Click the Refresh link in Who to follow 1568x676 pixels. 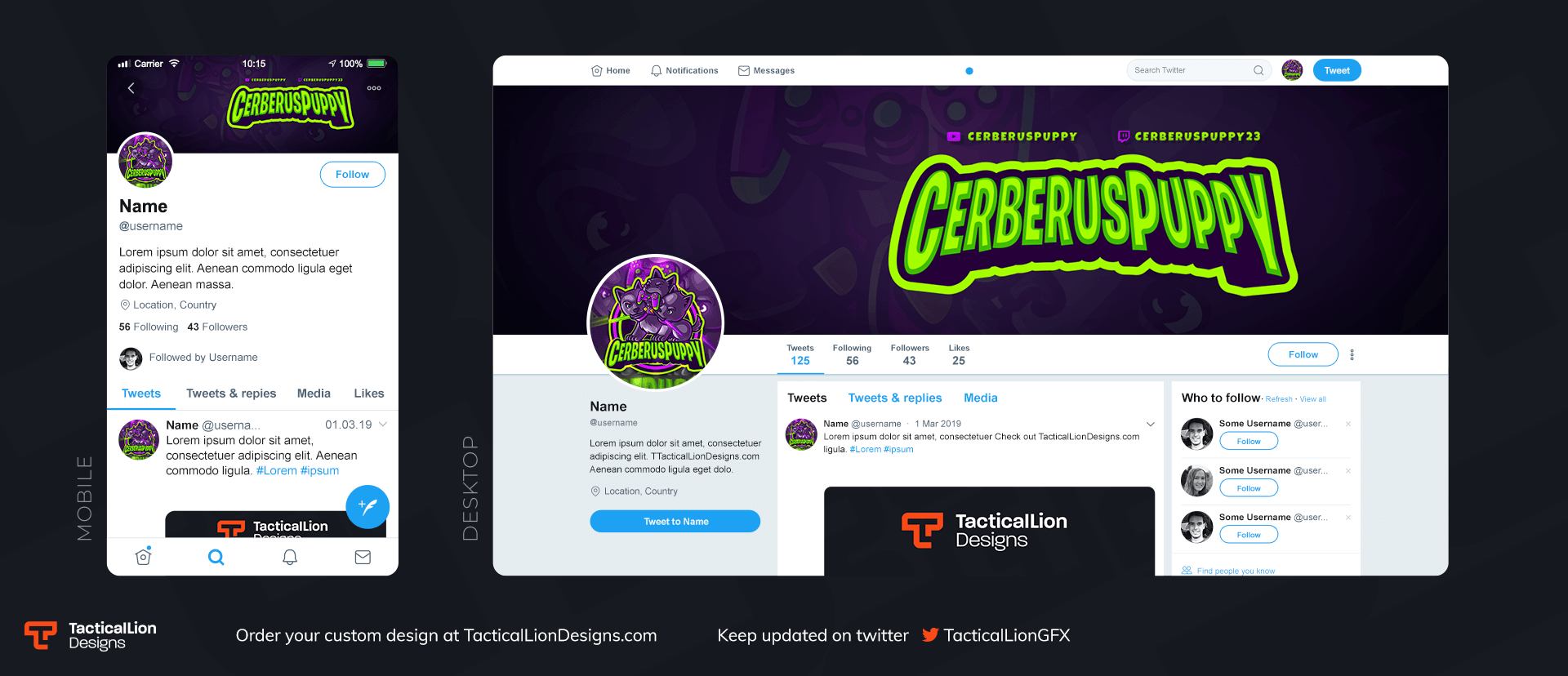(x=1279, y=399)
